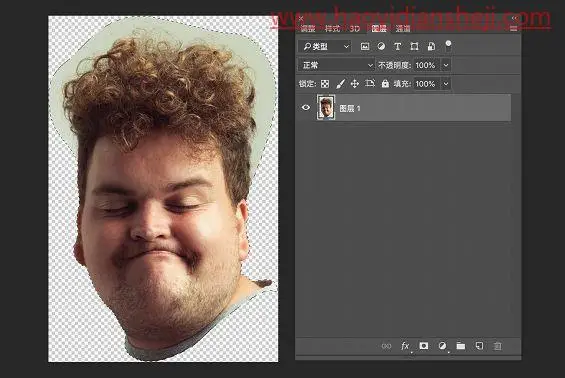Filter layers by smart object icon

(431, 46)
